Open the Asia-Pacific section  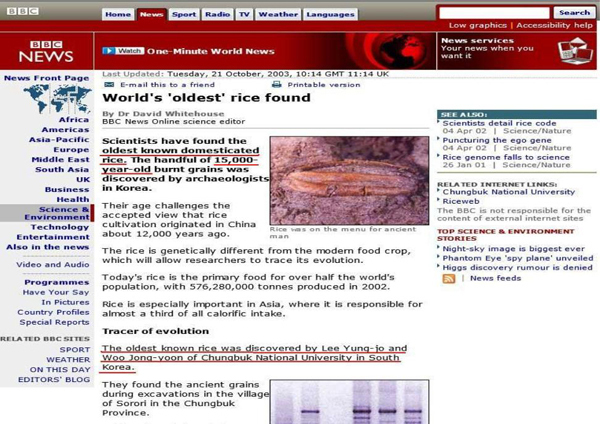click(x=59, y=140)
